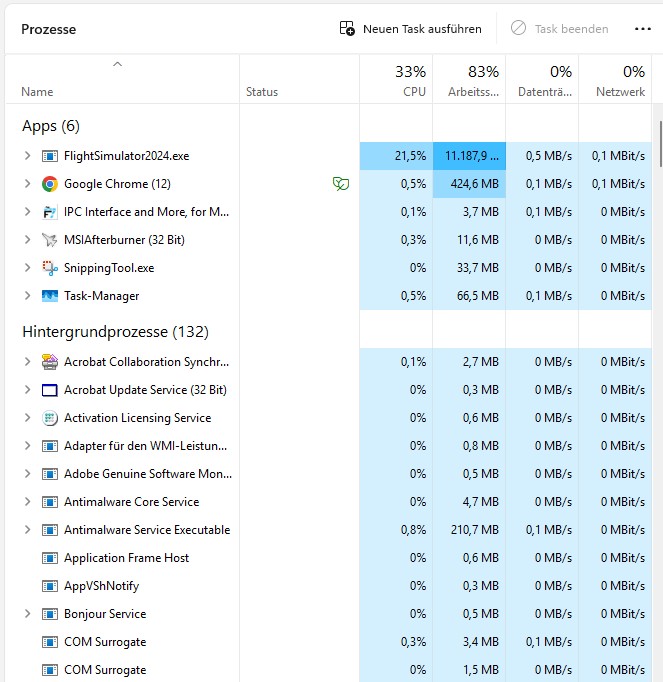Click the Activation Licensing Service icon
Screen dimensions: 663x682
tap(50, 418)
